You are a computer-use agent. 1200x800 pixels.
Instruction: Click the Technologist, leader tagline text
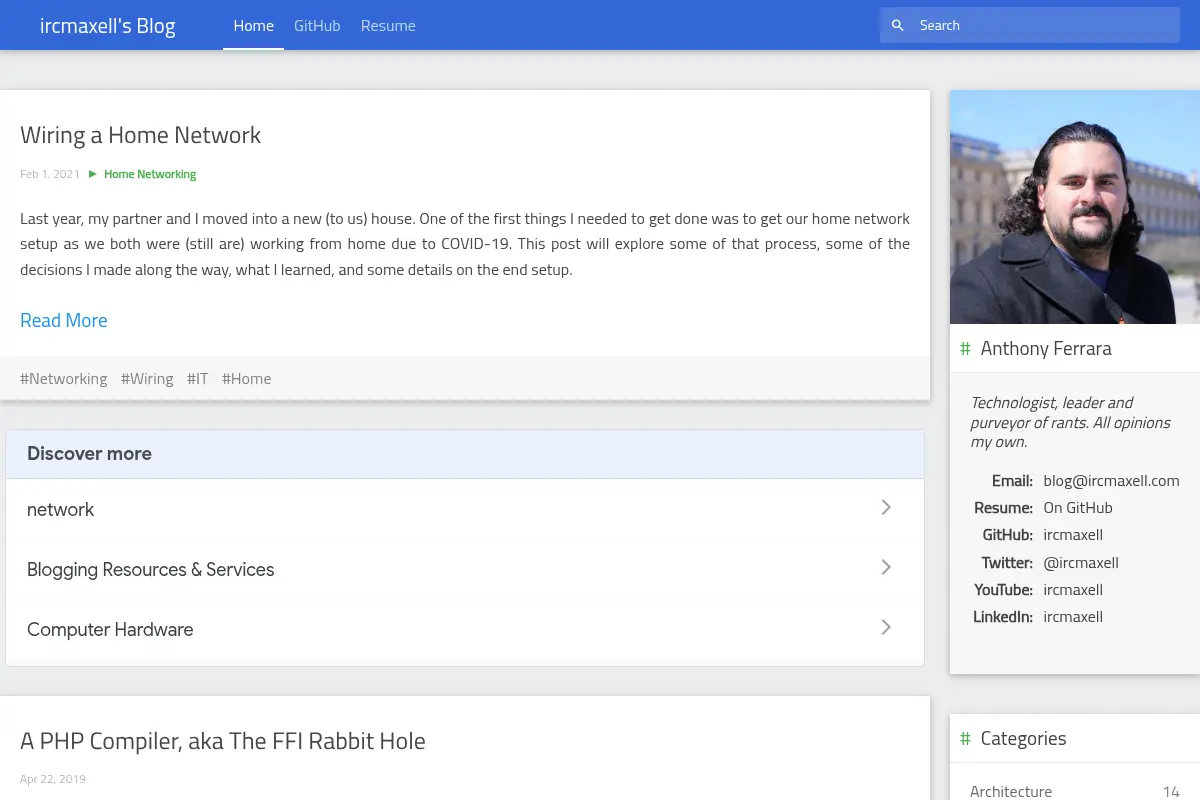(1071, 422)
